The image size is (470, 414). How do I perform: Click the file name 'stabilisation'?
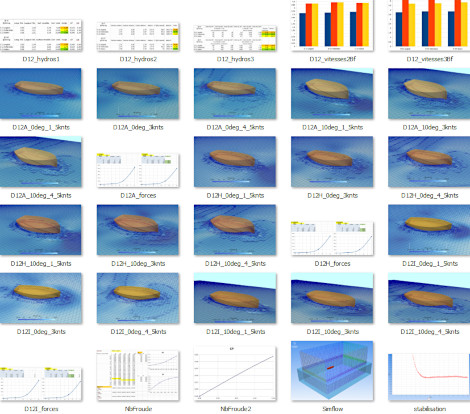point(429,409)
